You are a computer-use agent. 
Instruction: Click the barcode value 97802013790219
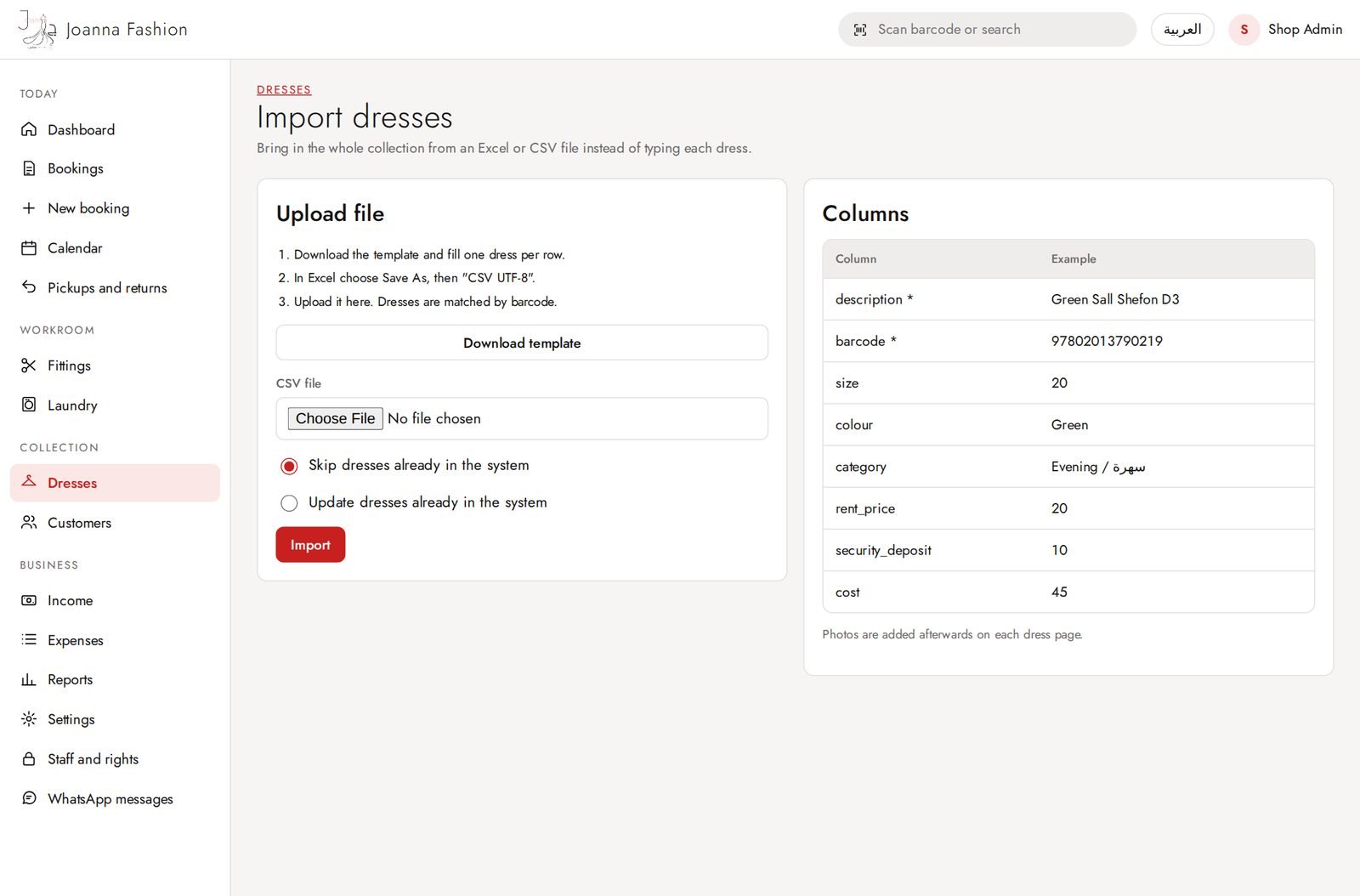(x=1107, y=341)
